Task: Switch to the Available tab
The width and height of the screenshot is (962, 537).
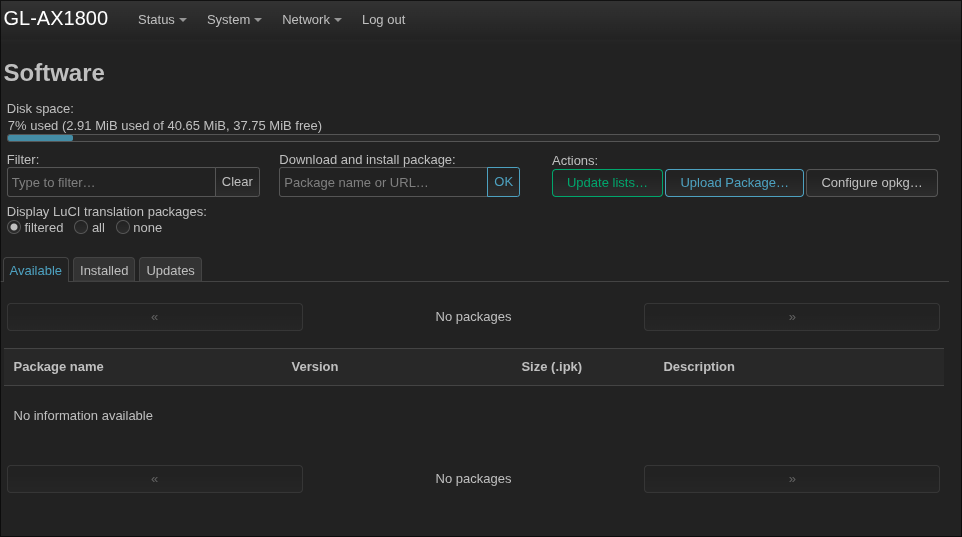Action: click(x=36, y=270)
